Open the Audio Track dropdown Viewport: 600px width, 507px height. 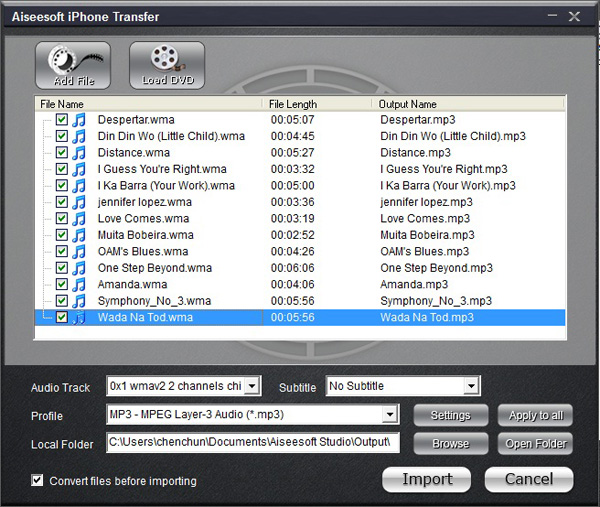point(252,386)
